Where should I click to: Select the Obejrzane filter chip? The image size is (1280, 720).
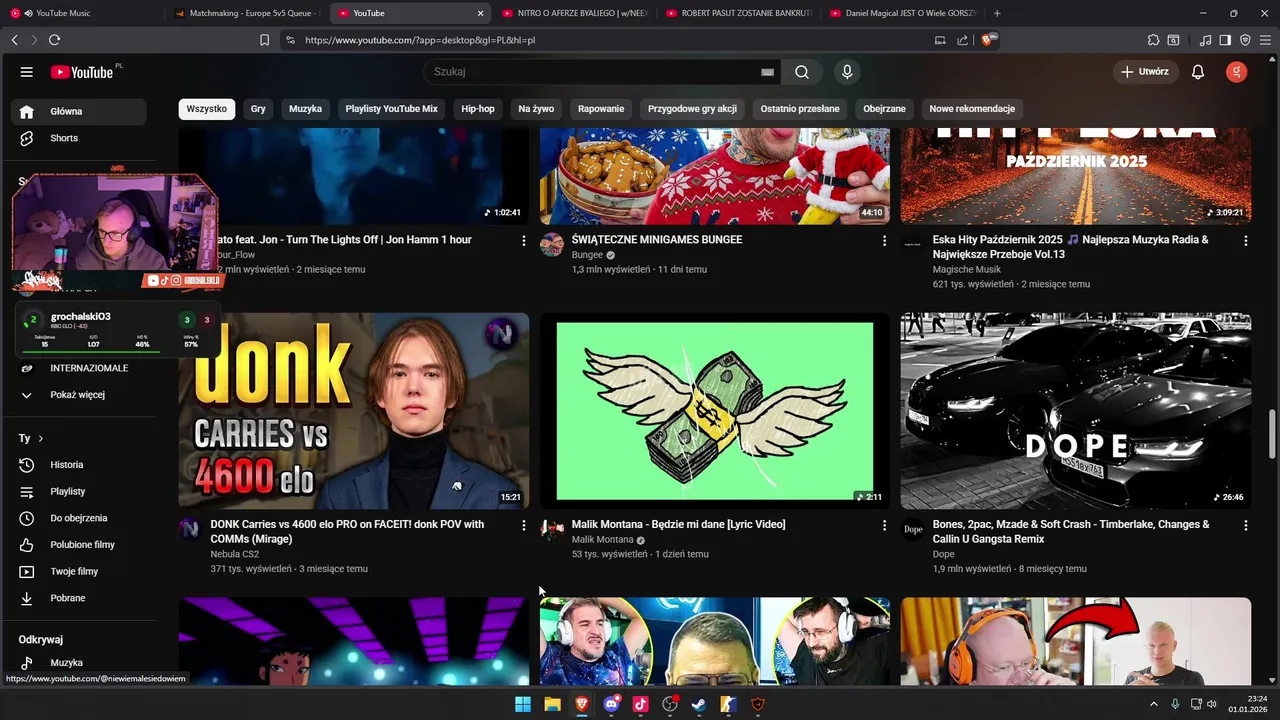884,109
